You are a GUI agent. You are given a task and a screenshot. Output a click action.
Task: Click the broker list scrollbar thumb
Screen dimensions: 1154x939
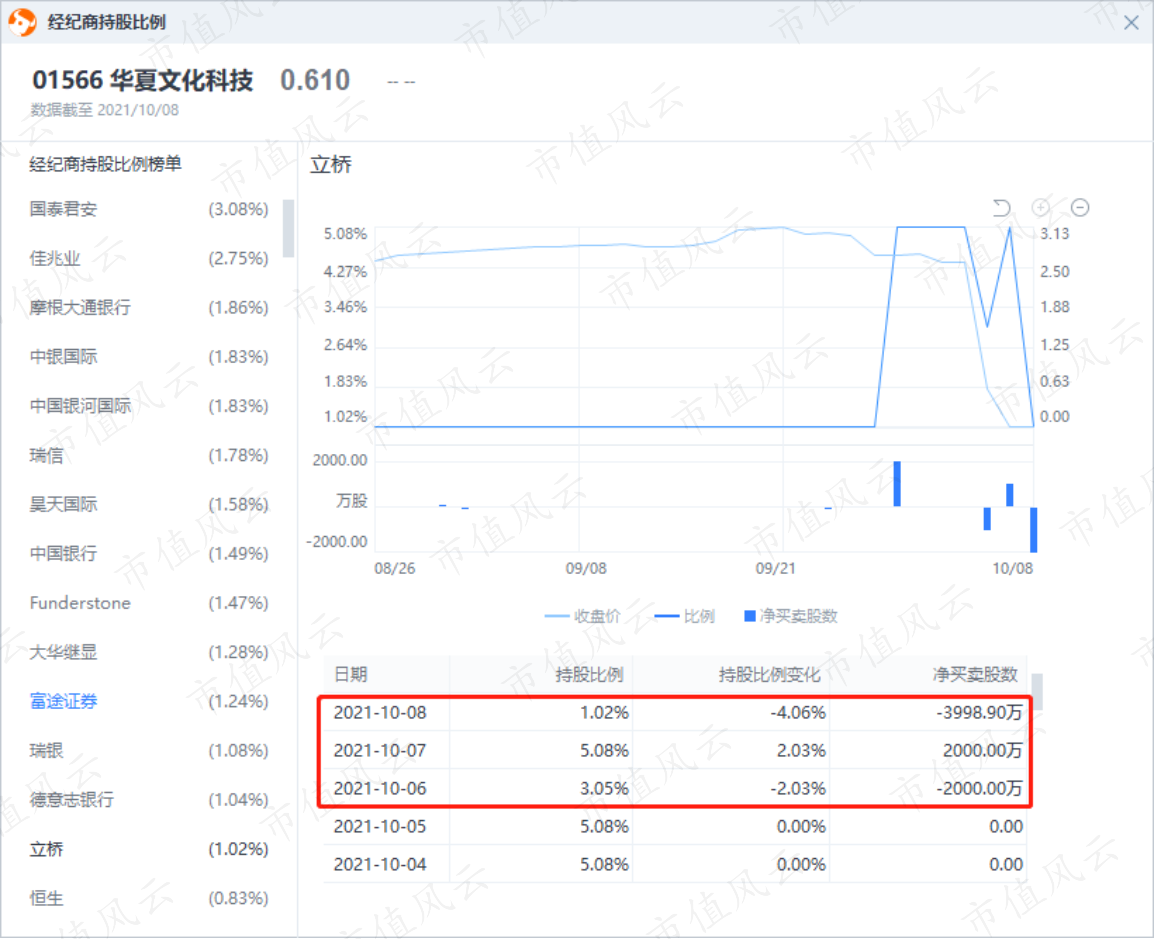click(288, 228)
